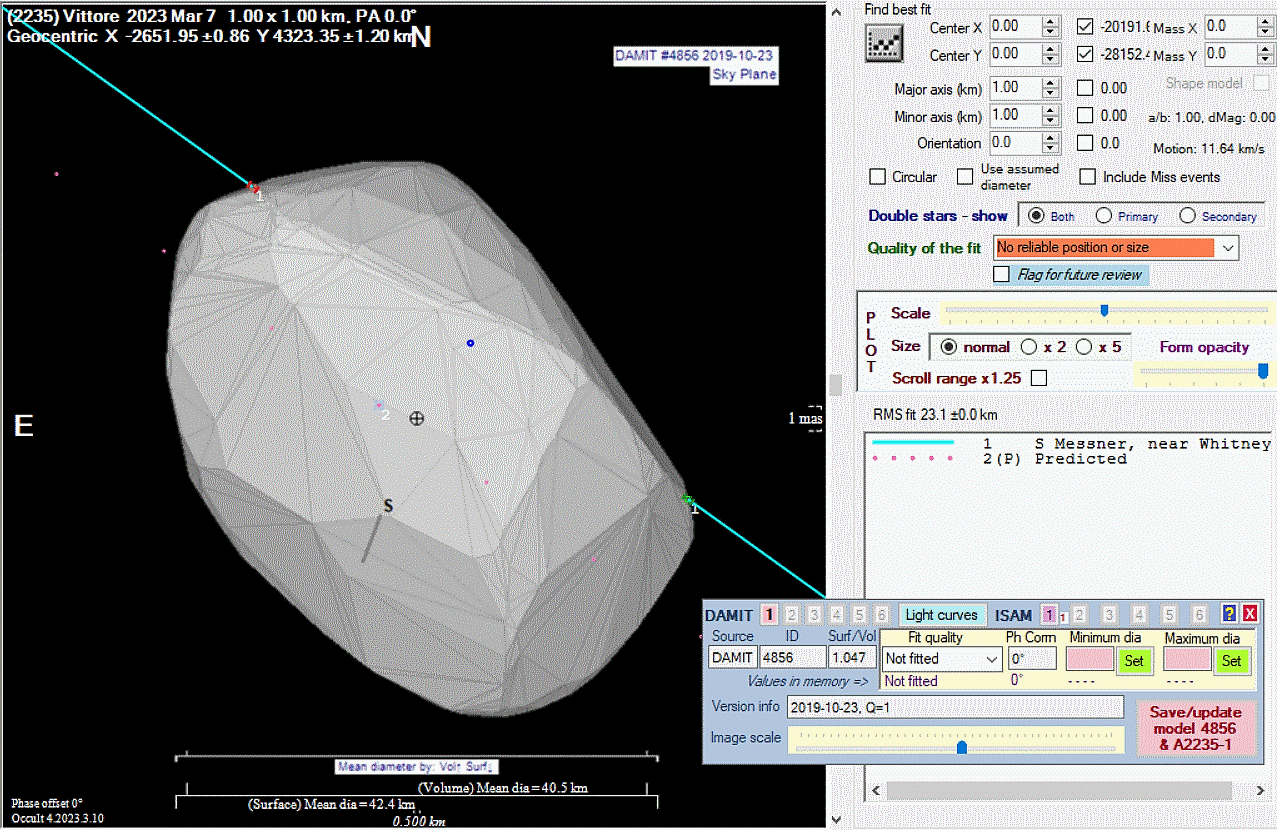Enable the Circular checkbox

(877, 177)
